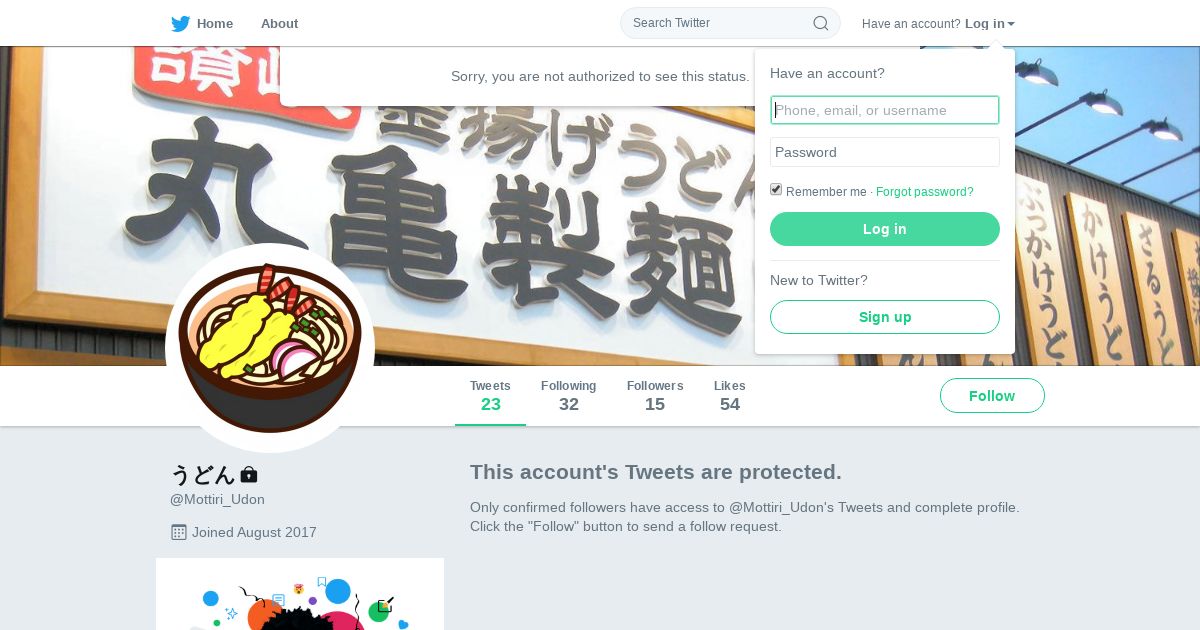Image resolution: width=1200 pixels, height=630 pixels.
Task: Click the magnifying glass search icon
Action: [820, 23]
